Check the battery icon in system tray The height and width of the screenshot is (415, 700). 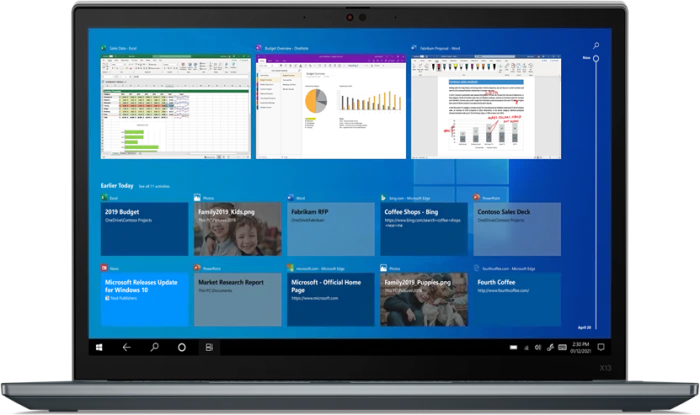(x=513, y=347)
